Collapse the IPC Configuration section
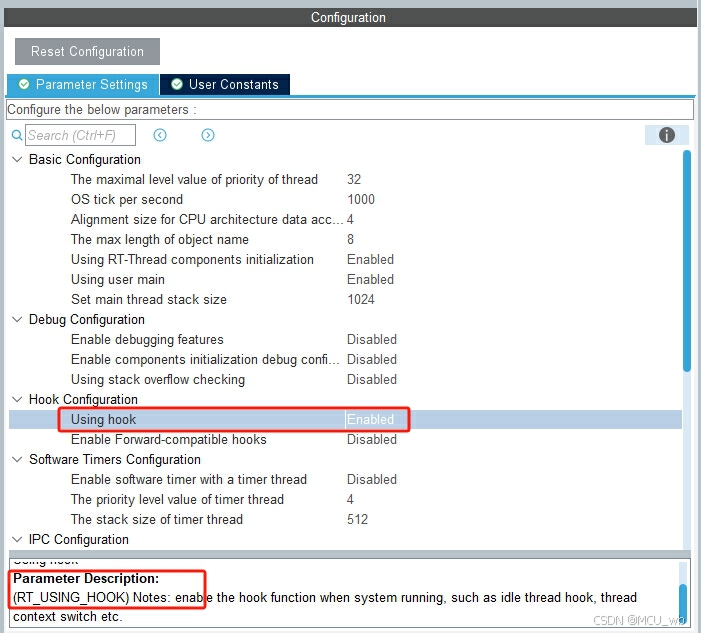This screenshot has width=701, height=633. 17,540
